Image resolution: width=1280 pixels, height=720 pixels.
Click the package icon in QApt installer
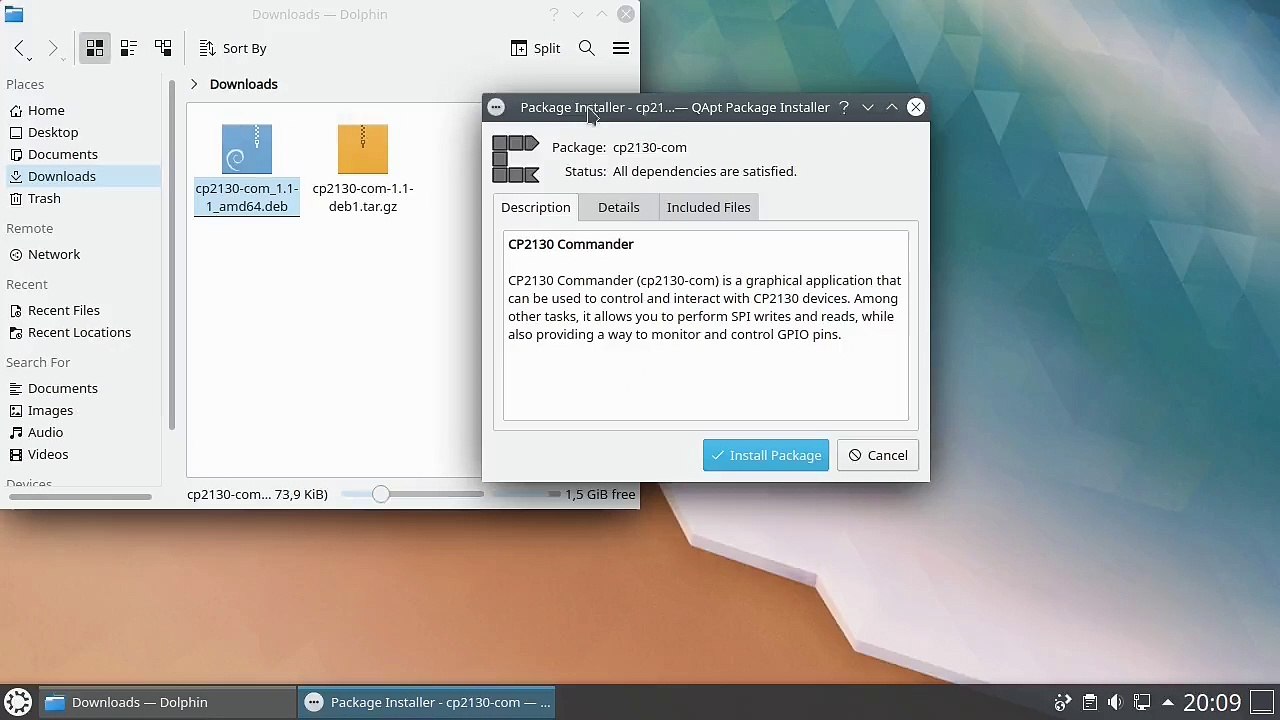pos(516,159)
